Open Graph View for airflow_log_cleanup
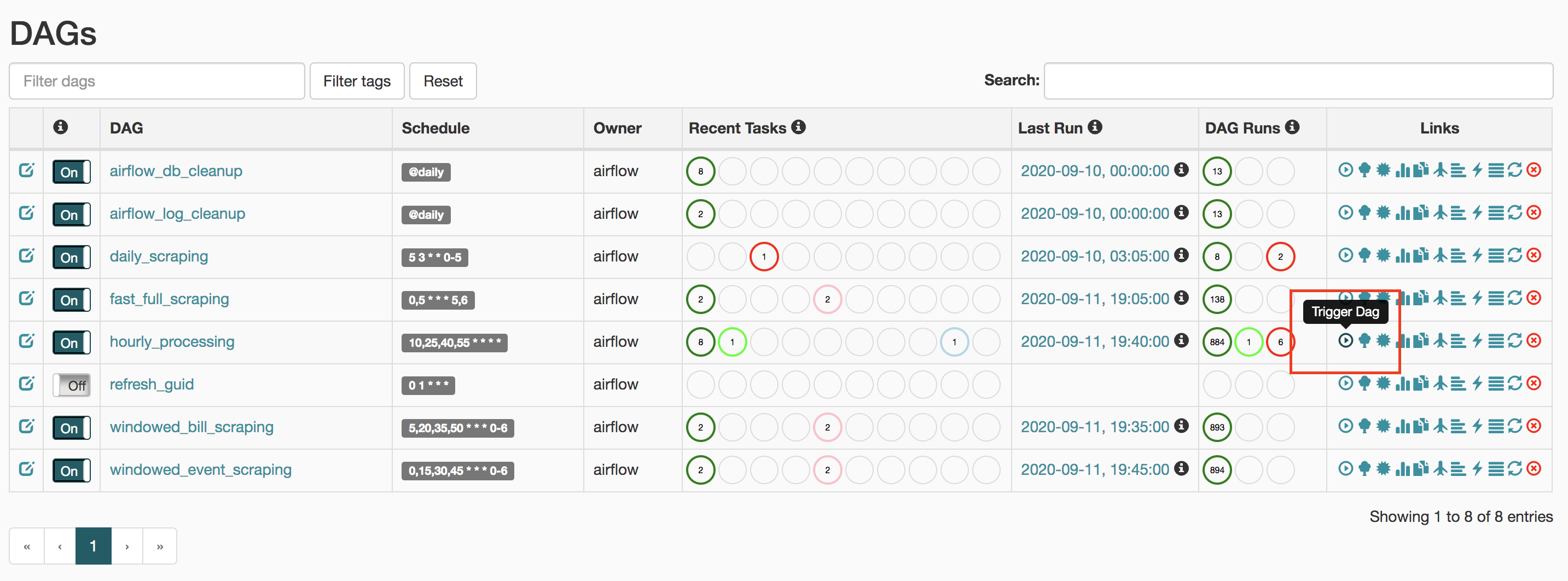This screenshot has width=1568, height=581. [x=1383, y=213]
